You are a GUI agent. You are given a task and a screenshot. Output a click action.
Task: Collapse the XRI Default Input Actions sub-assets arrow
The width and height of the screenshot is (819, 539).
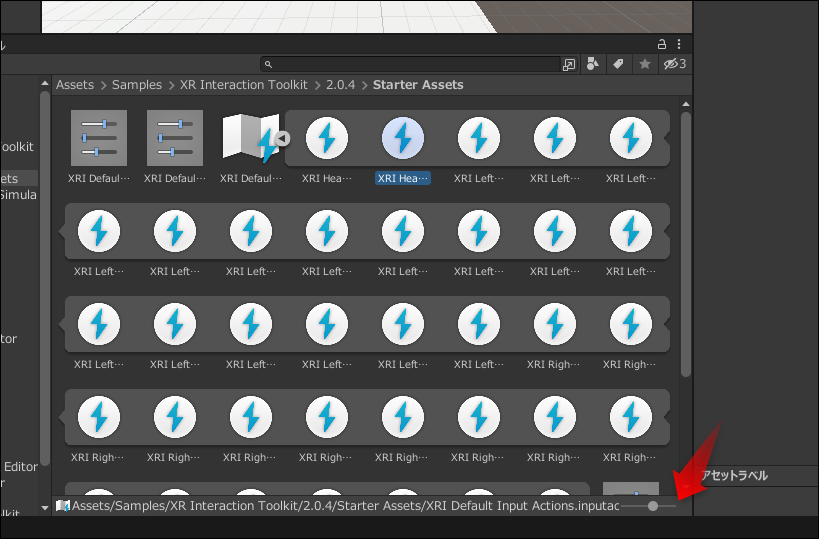click(x=282, y=138)
